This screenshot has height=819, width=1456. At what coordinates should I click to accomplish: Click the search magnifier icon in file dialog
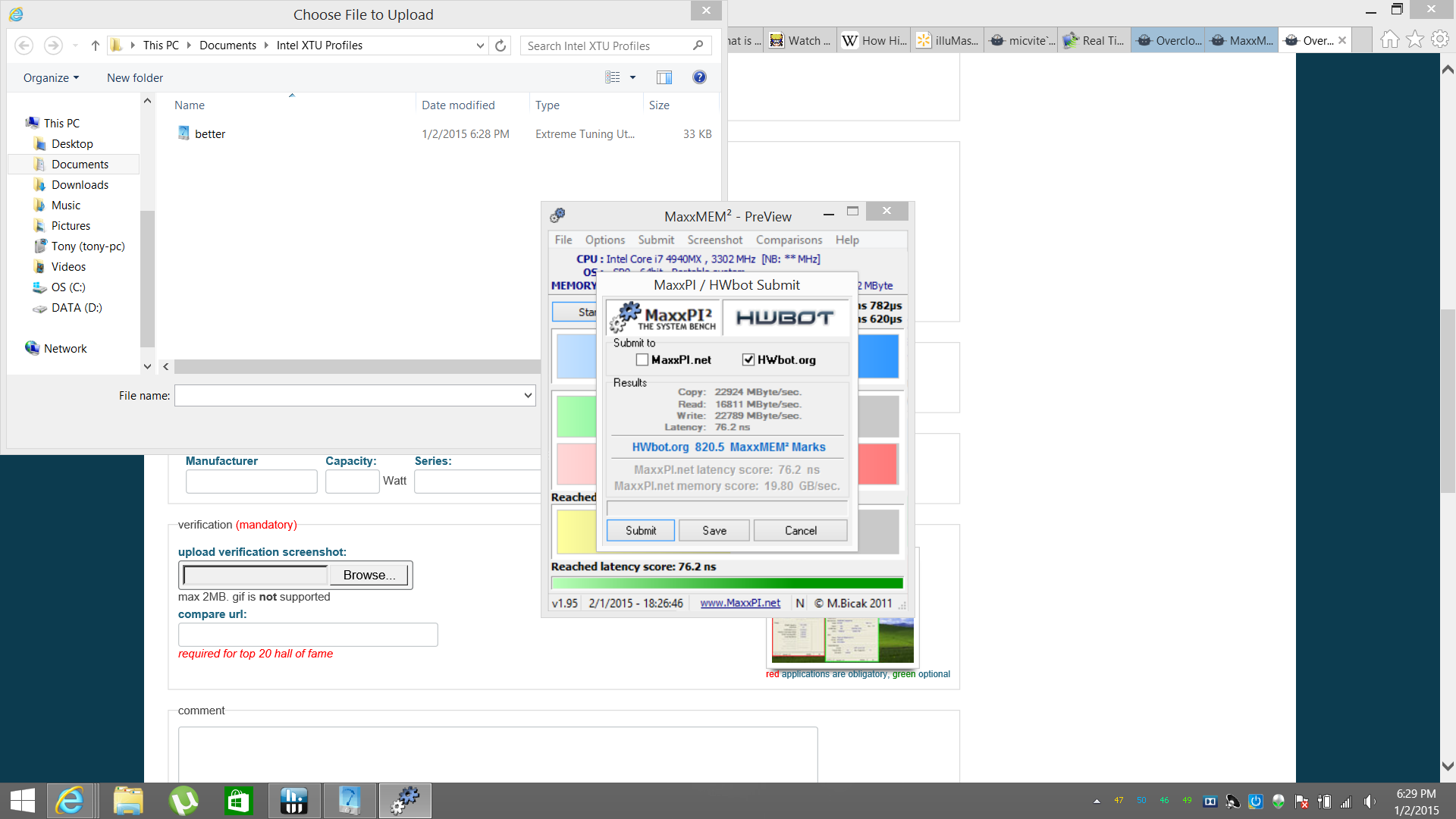[698, 45]
